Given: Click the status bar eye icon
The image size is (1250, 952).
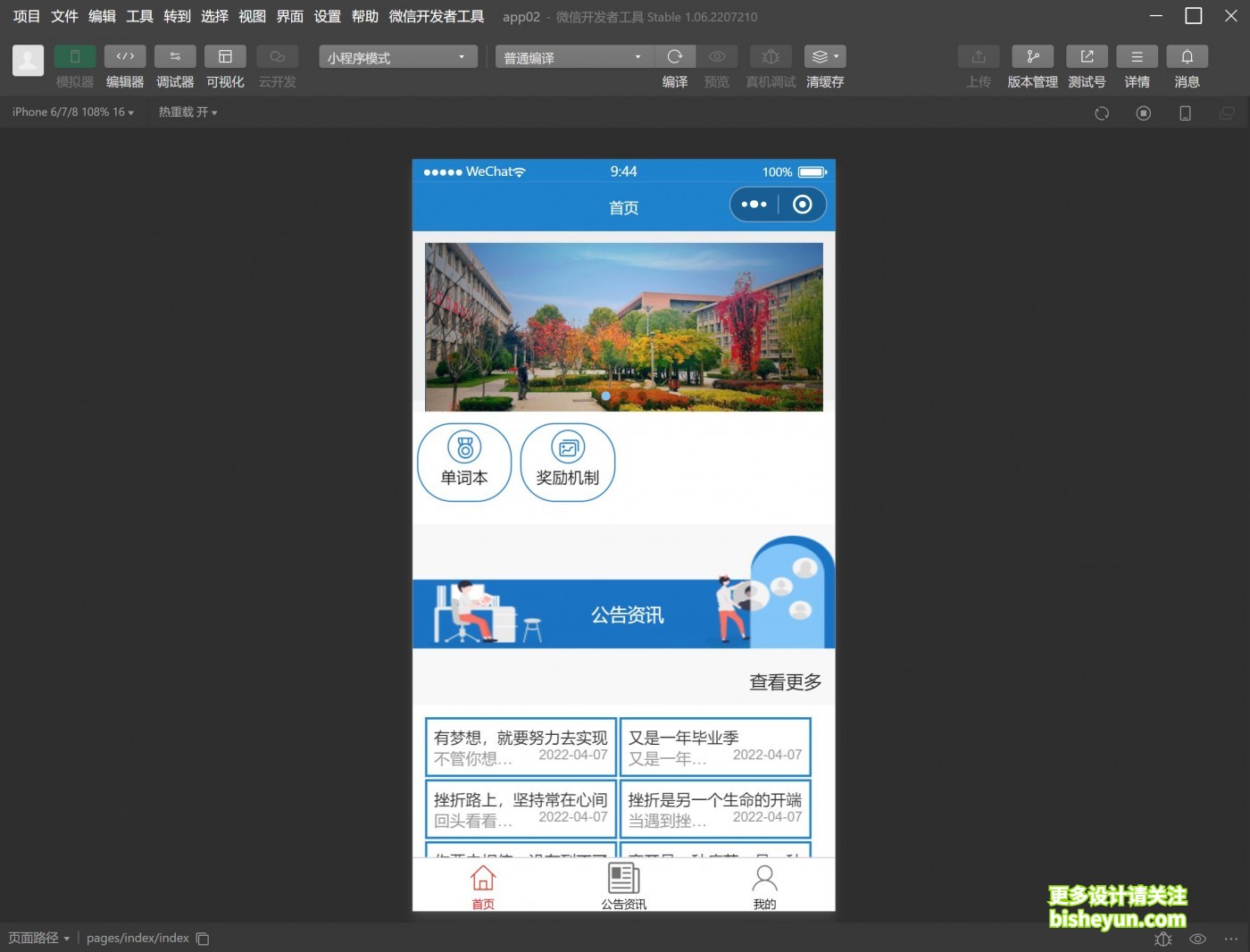Looking at the screenshot, I should (x=1198, y=939).
